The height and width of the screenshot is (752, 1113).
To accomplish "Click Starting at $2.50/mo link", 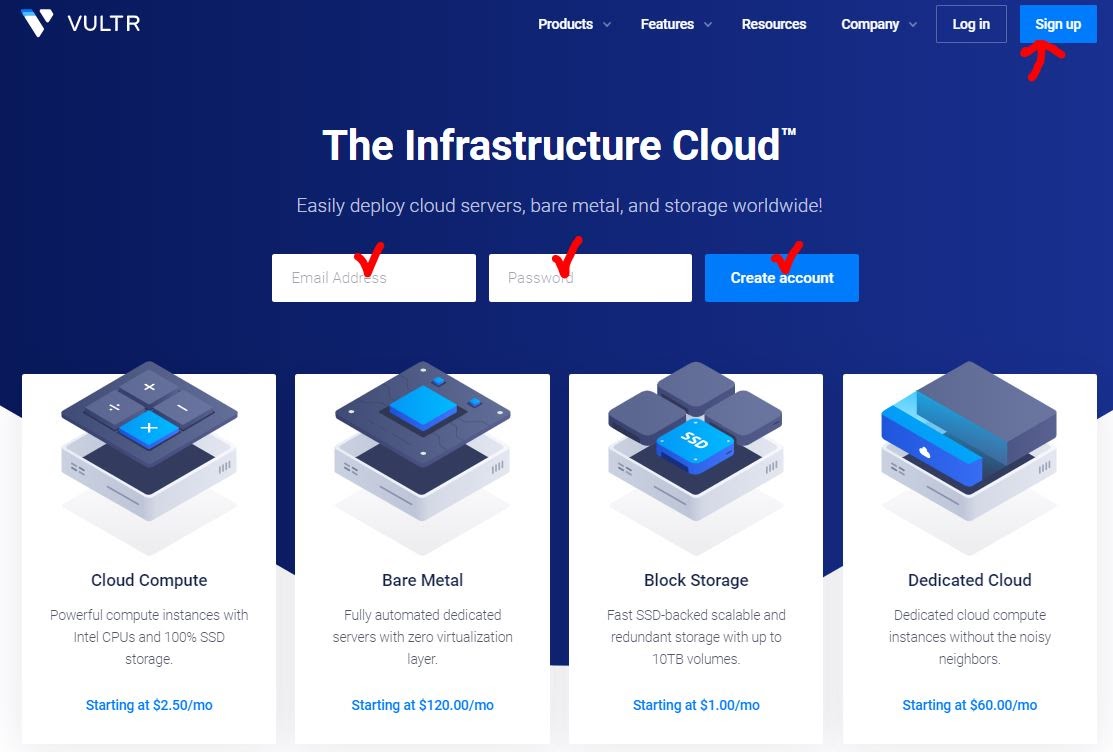I will click(149, 705).
